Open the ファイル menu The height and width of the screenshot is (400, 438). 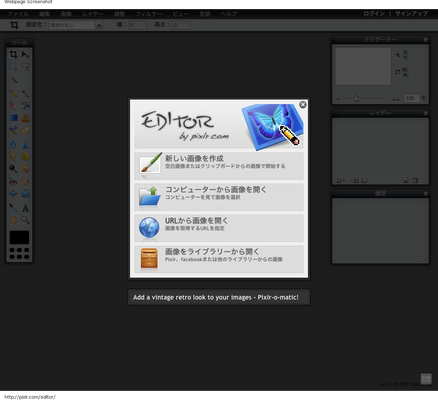click(x=18, y=14)
